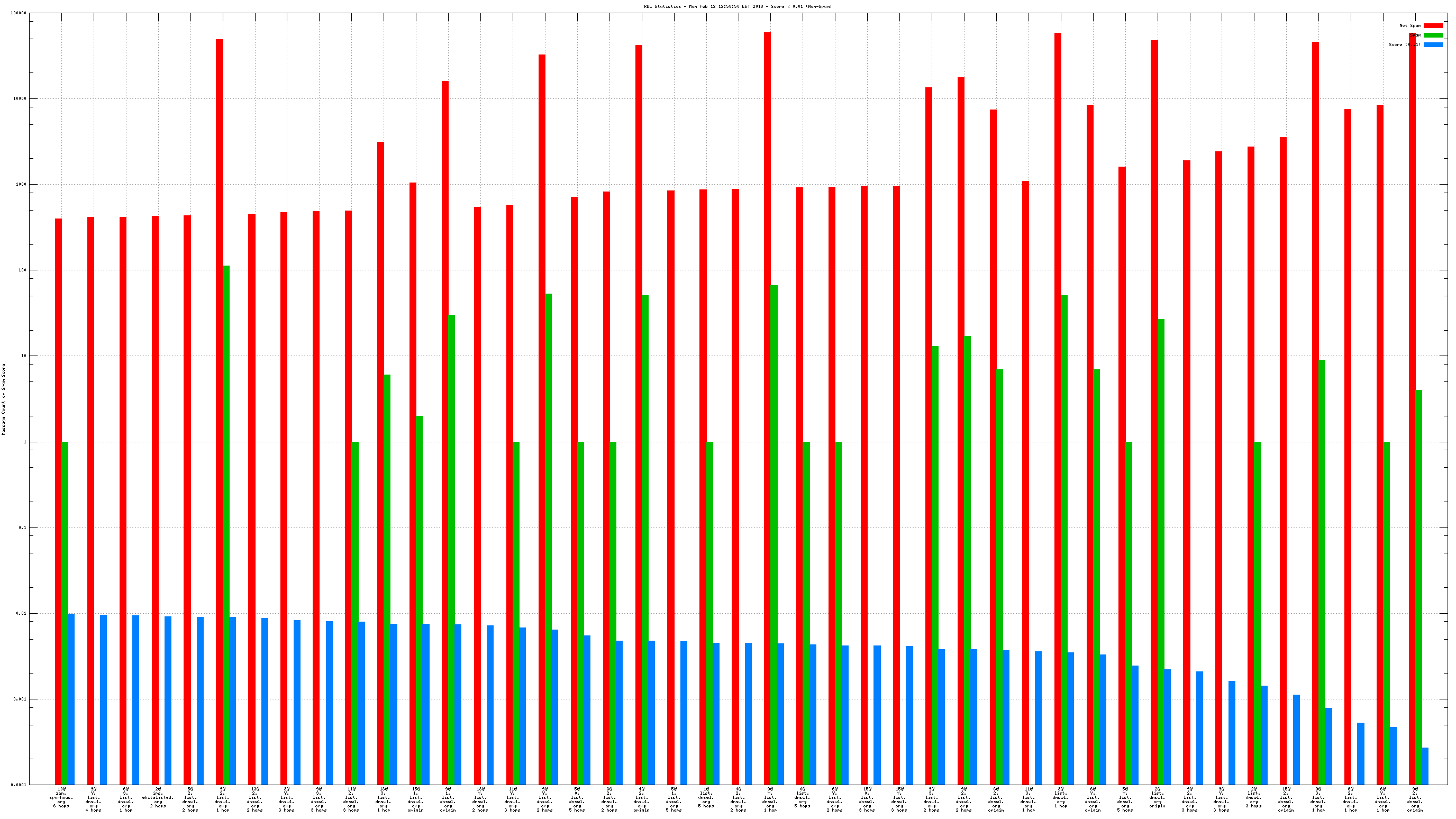
Task: Click the ips.whitelisted.org 2 hops axis label
Action: coord(158,797)
